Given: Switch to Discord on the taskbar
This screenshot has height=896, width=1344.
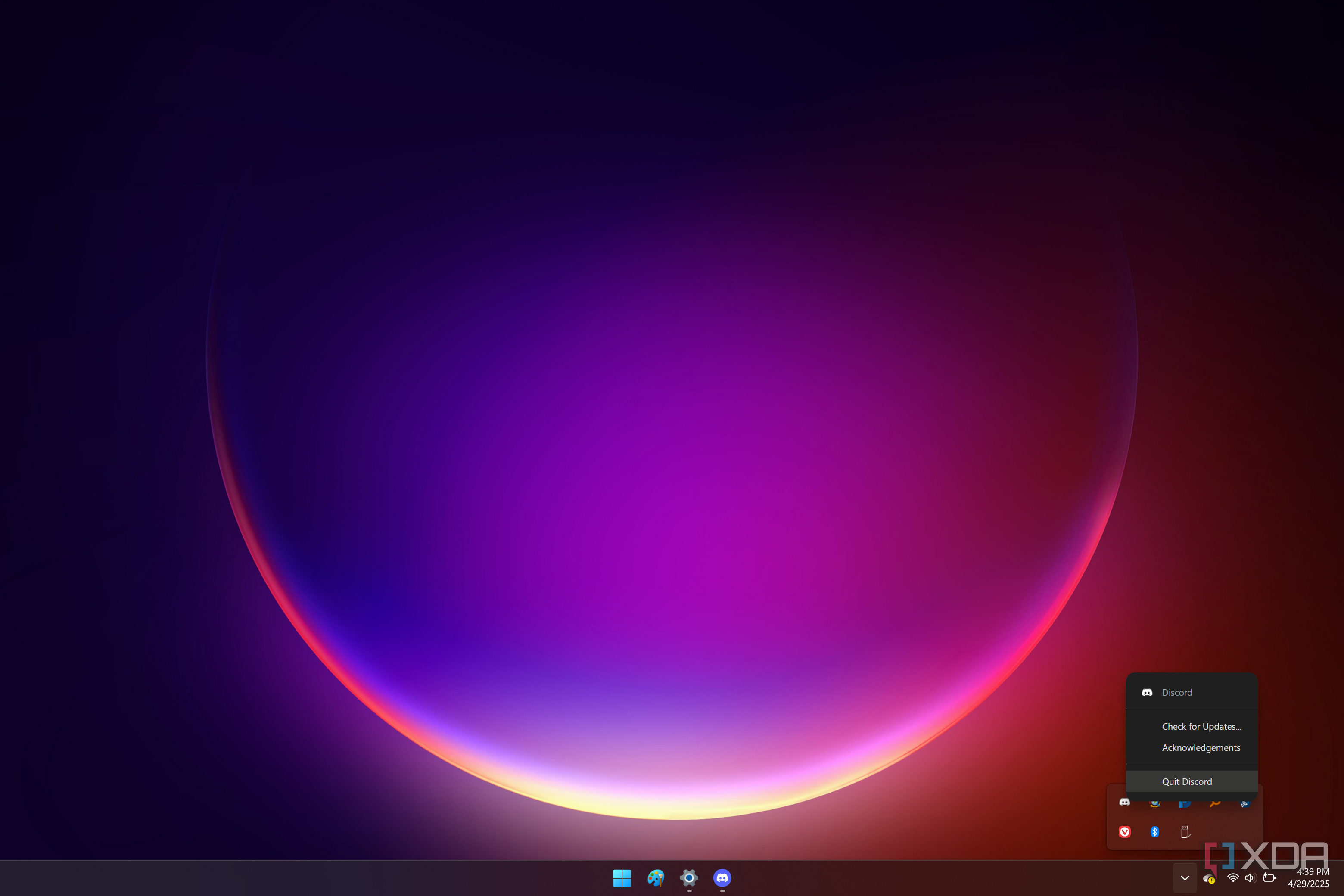Looking at the screenshot, I should (722, 878).
